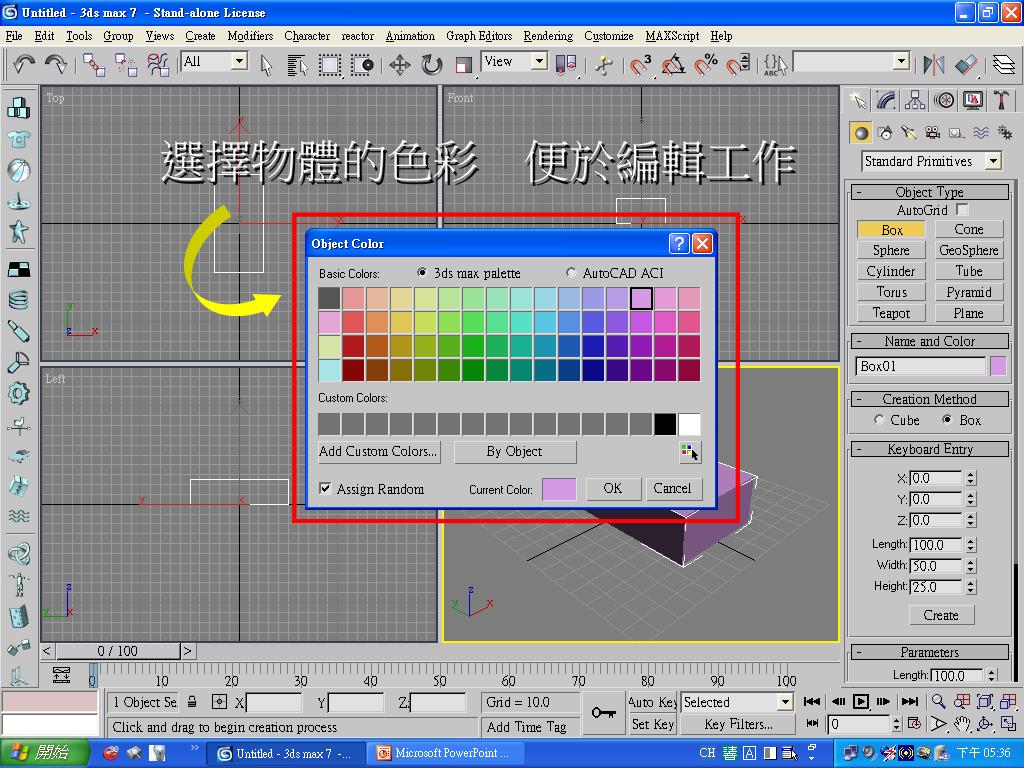Switch to the Motion command panel tab
1024x768 pixels.
point(944,100)
